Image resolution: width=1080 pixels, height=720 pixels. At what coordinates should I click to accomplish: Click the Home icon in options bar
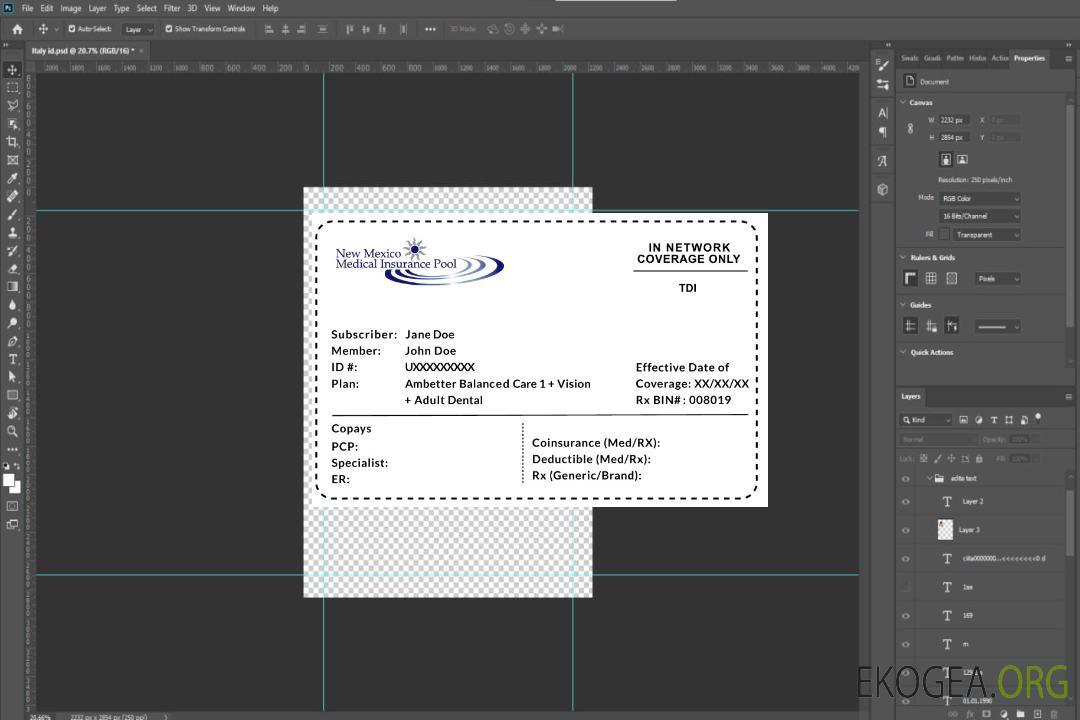(17, 29)
